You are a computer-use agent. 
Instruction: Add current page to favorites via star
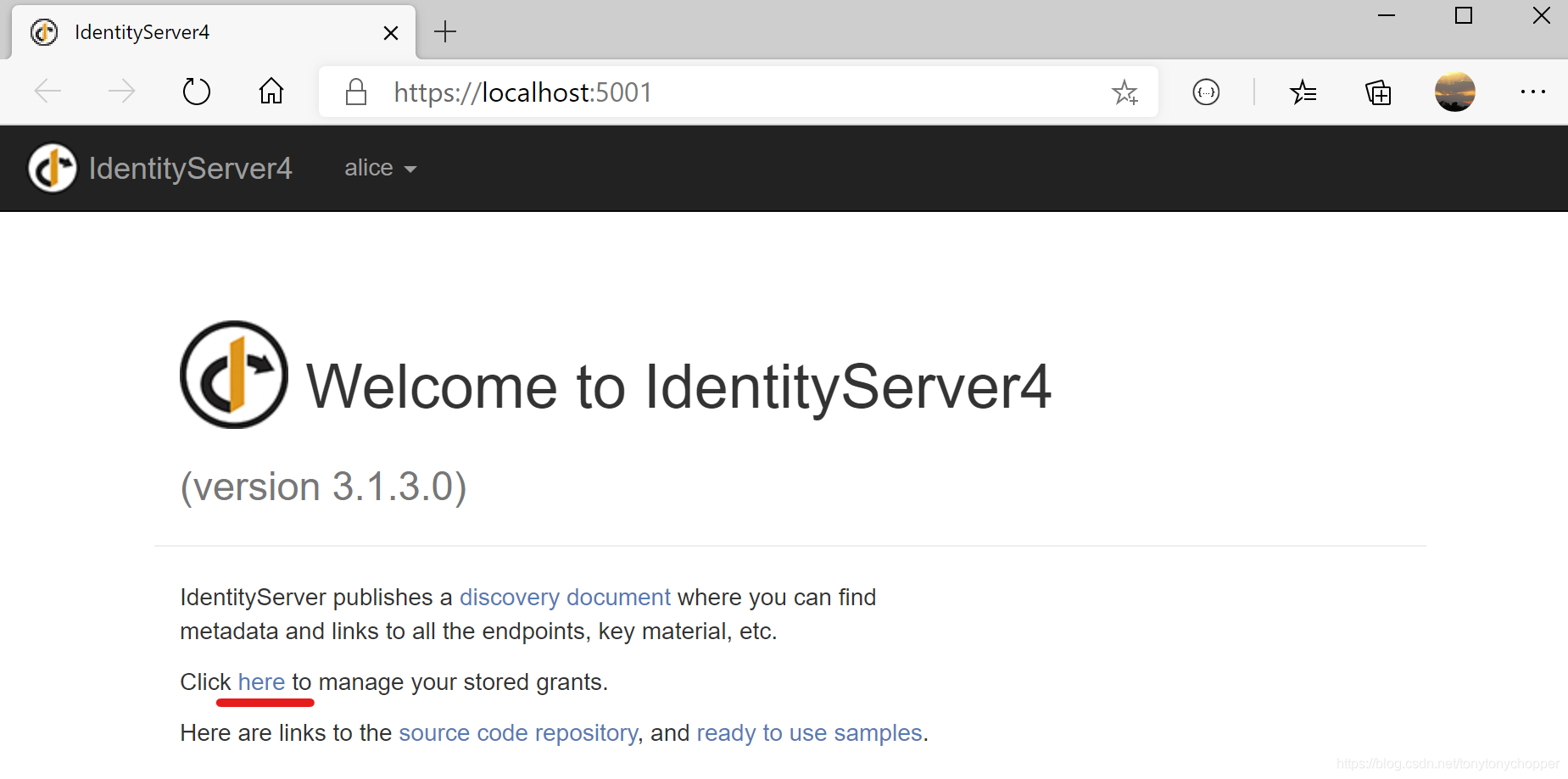(x=1125, y=92)
